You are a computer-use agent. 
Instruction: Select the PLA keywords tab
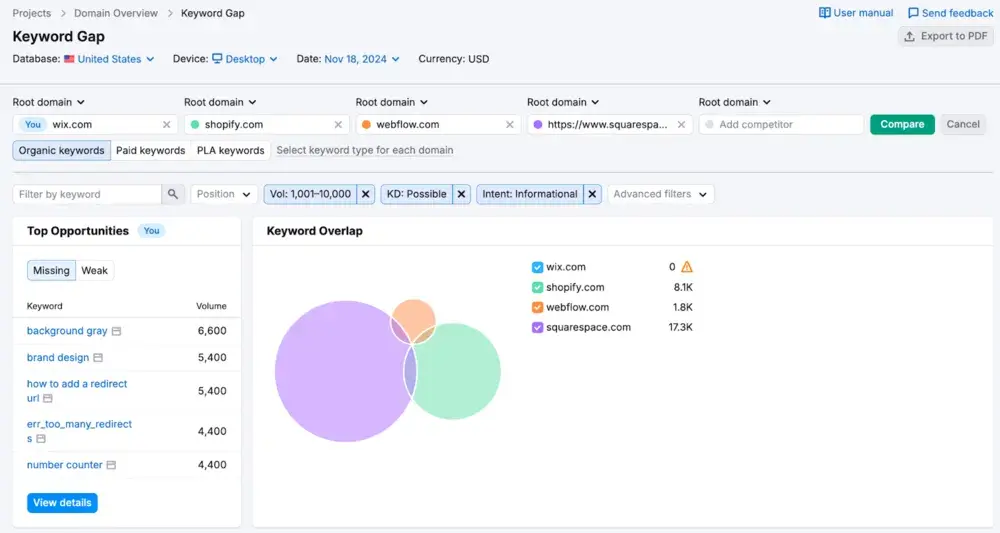click(230, 150)
